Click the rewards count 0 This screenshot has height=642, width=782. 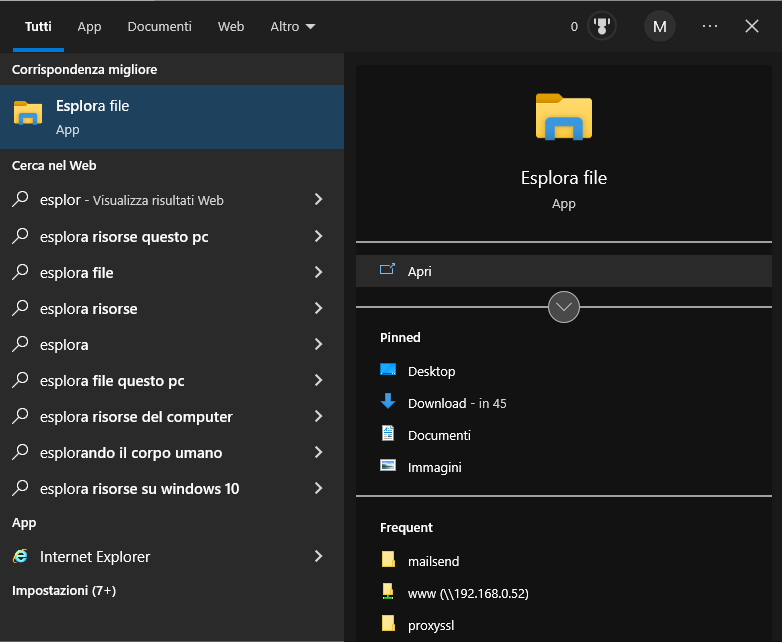pos(574,26)
